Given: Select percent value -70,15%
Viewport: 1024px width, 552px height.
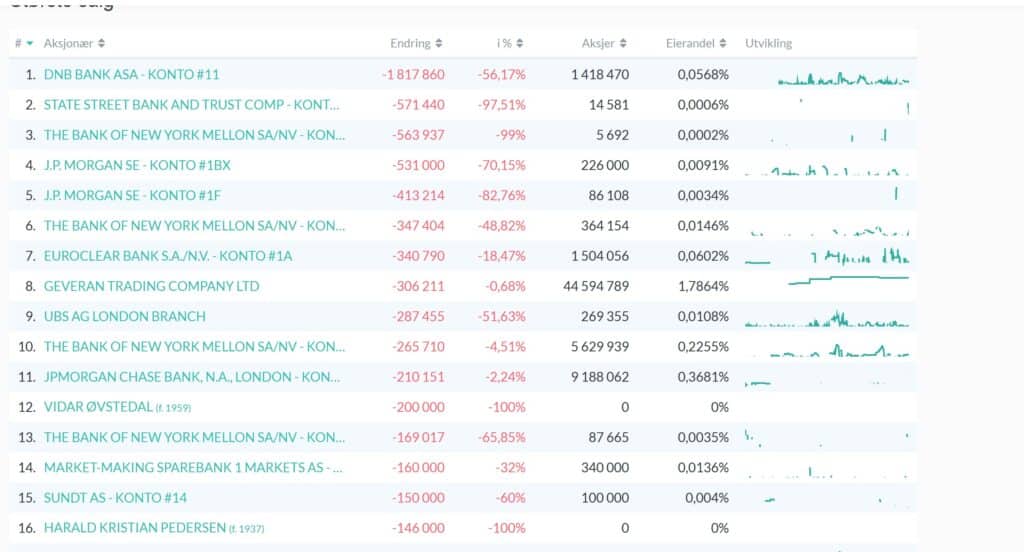Looking at the screenshot, I should coord(501,165).
